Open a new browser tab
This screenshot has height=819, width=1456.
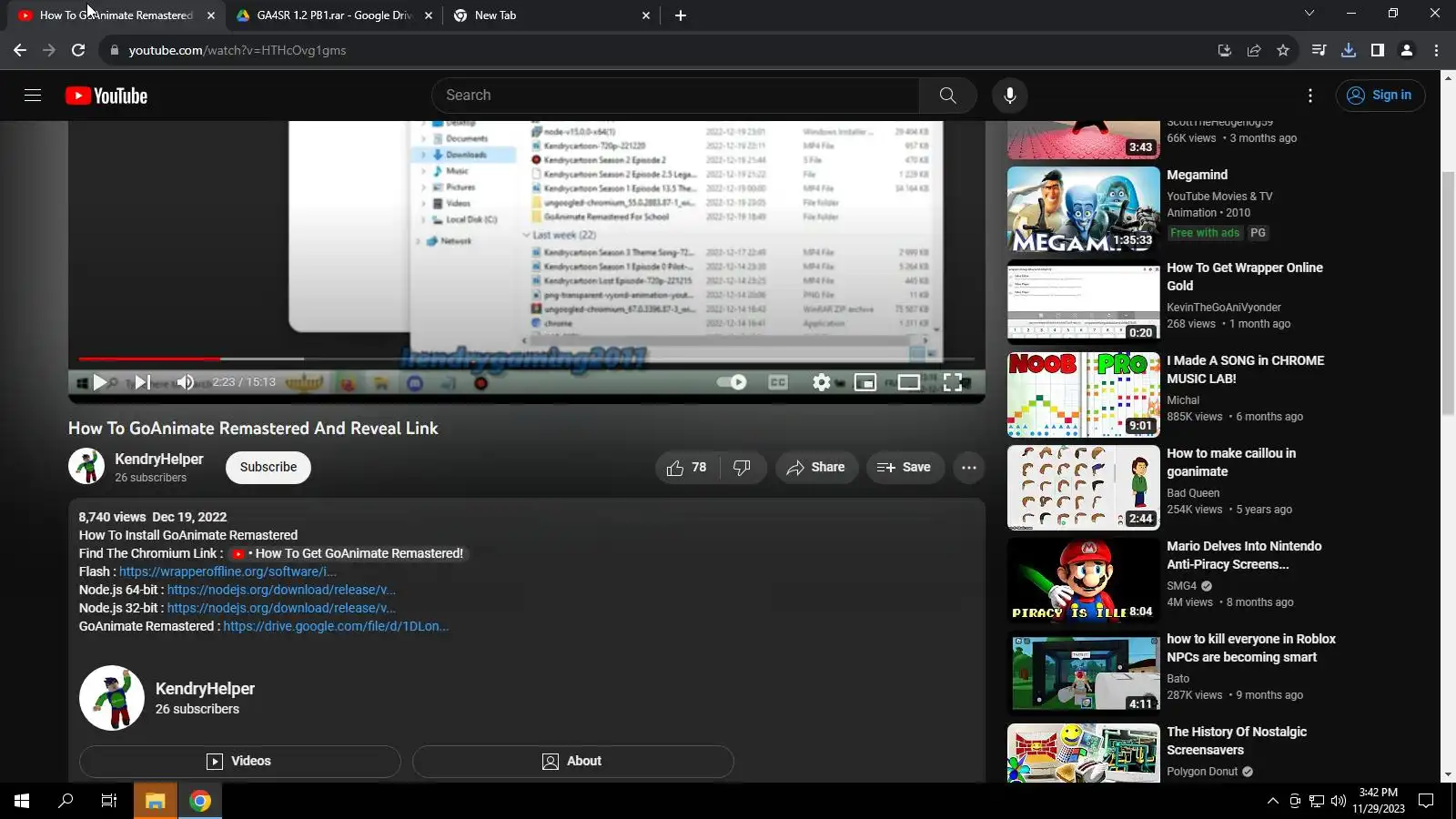tap(681, 15)
